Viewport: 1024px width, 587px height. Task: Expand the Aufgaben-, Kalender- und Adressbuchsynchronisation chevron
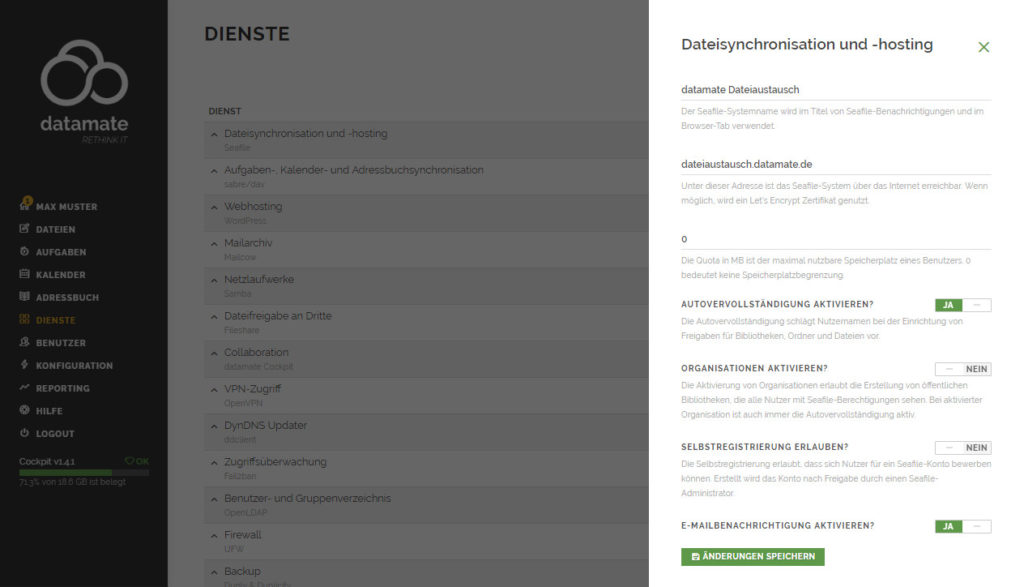tap(214, 170)
